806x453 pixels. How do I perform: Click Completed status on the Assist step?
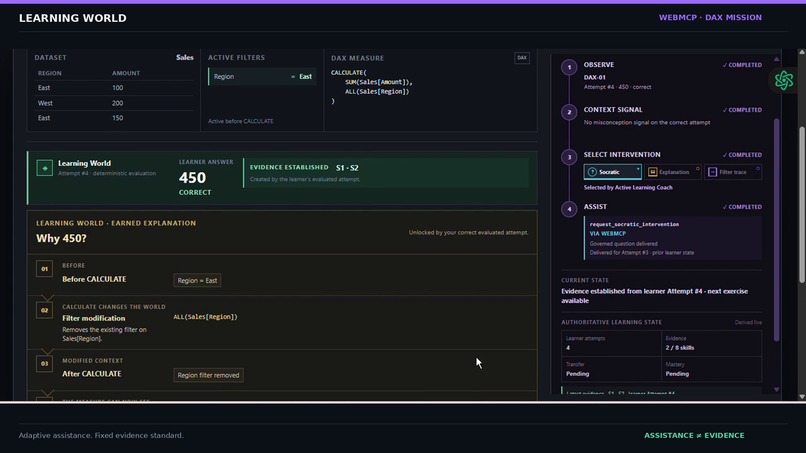pos(742,207)
